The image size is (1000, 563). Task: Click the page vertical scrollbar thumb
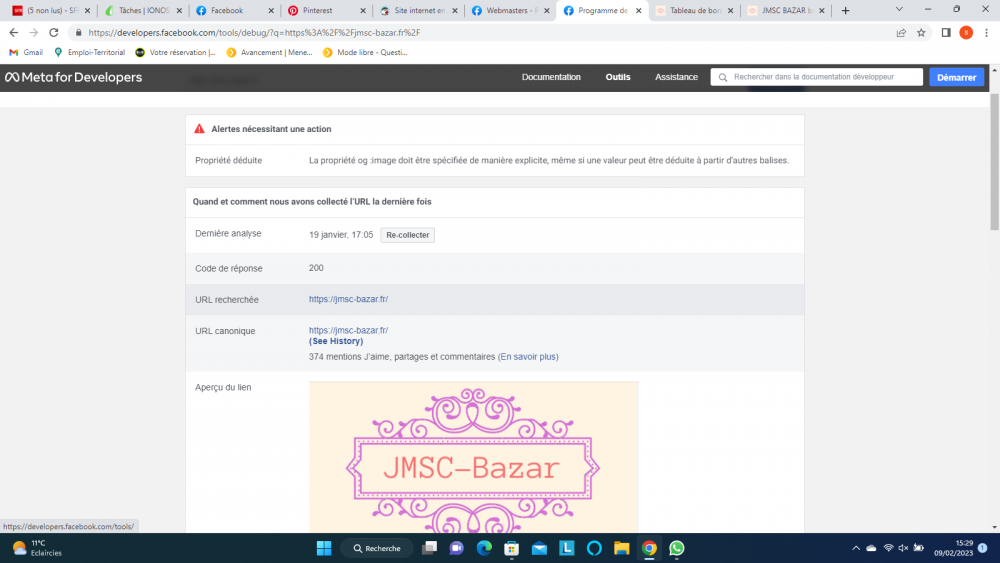(x=994, y=162)
